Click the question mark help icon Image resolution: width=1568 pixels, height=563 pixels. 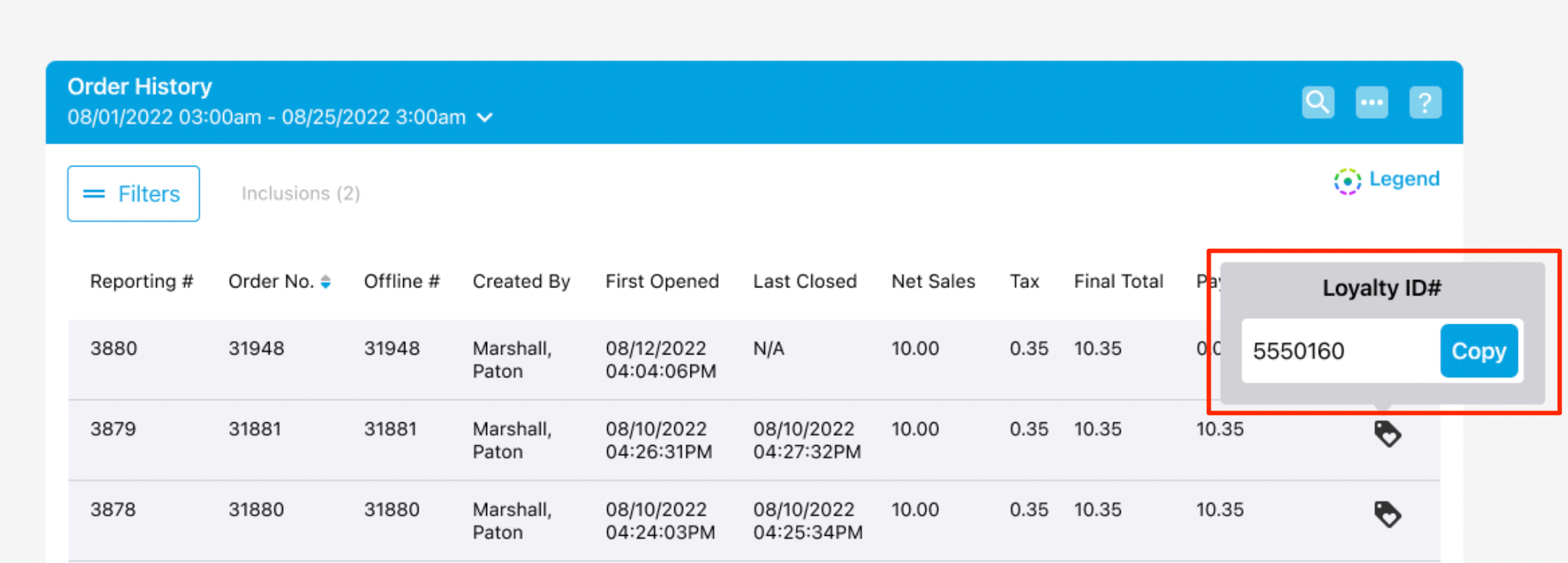pos(1425,102)
